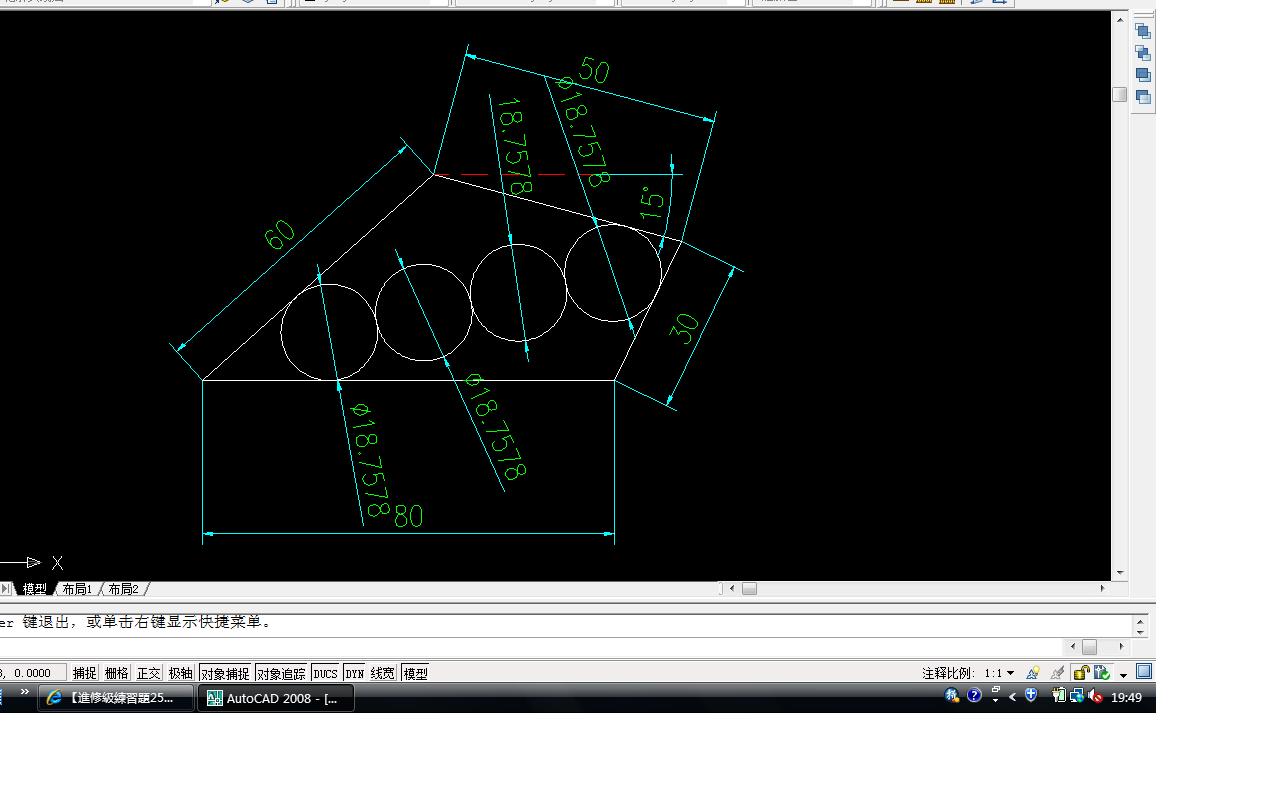Select the dimension text 50
The height and width of the screenshot is (800, 1280).
point(593,70)
